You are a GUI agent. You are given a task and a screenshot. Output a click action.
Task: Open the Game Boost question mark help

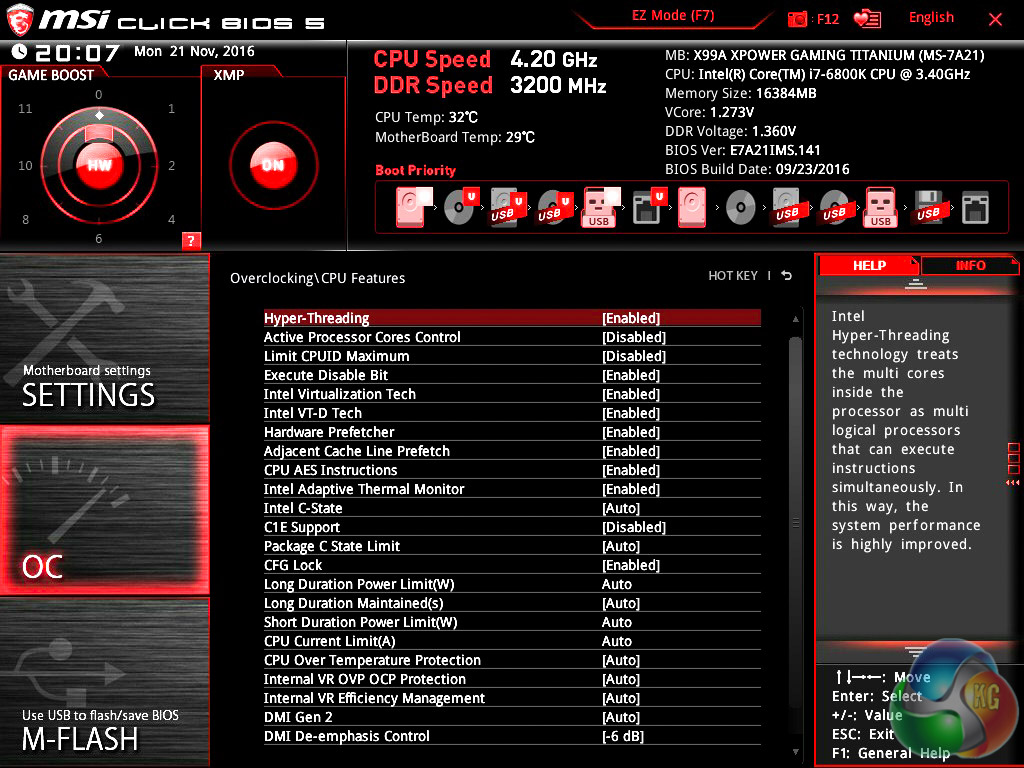(191, 240)
